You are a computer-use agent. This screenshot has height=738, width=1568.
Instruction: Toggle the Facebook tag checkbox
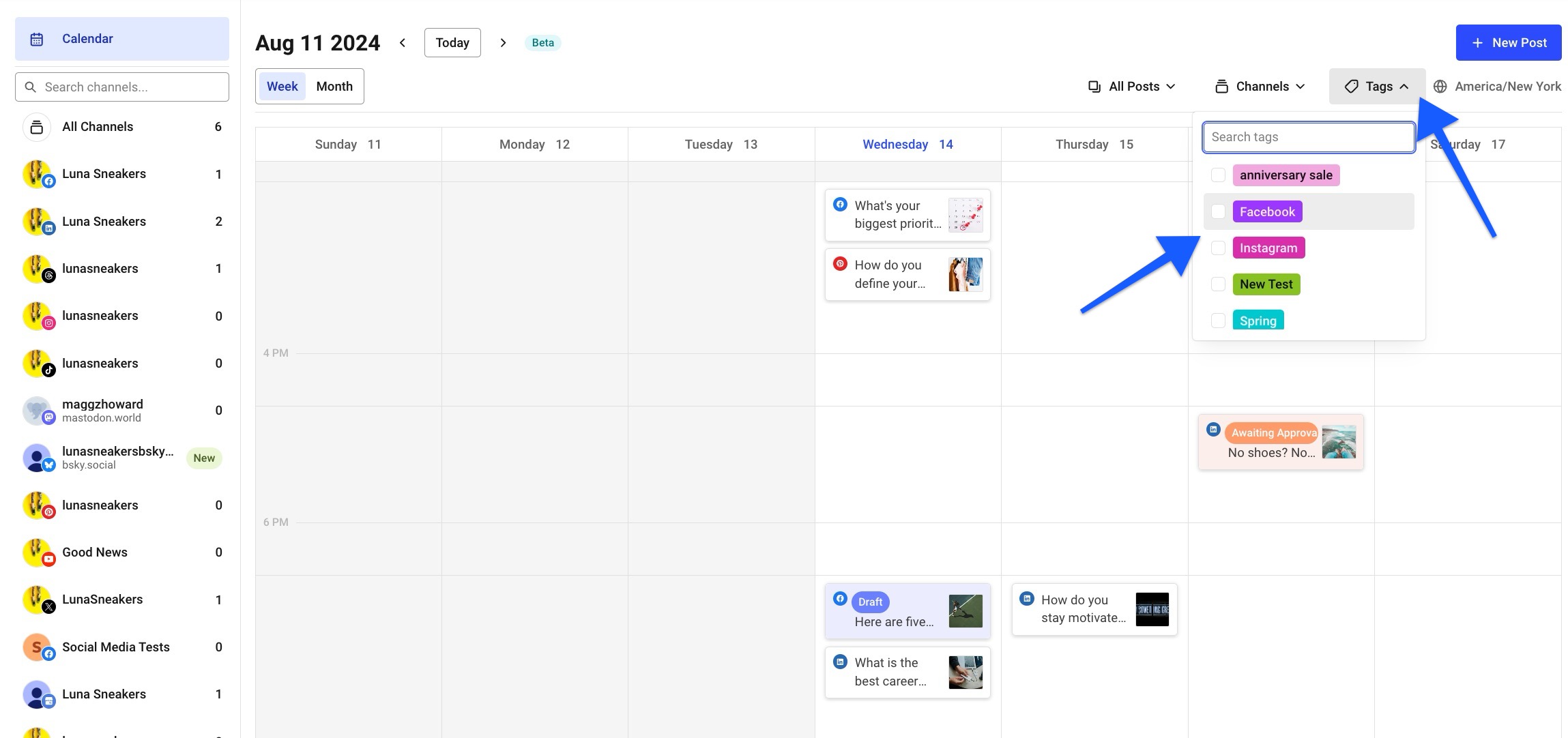tap(1218, 211)
